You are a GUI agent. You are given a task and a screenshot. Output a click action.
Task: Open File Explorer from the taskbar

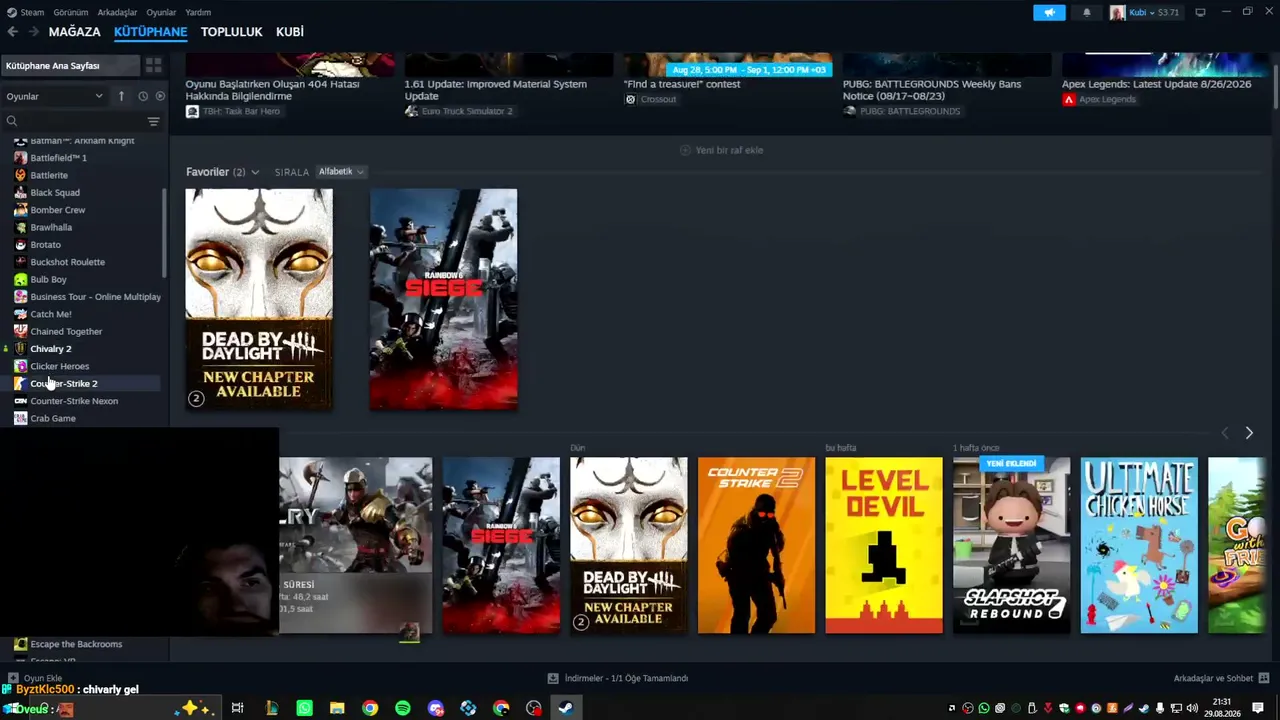[x=337, y=708]
